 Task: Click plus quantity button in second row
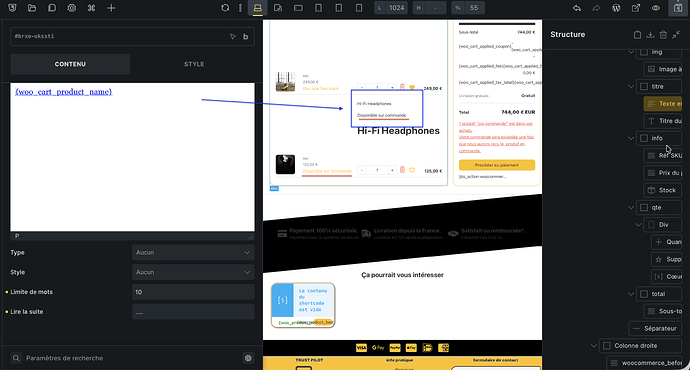[392, 170]
